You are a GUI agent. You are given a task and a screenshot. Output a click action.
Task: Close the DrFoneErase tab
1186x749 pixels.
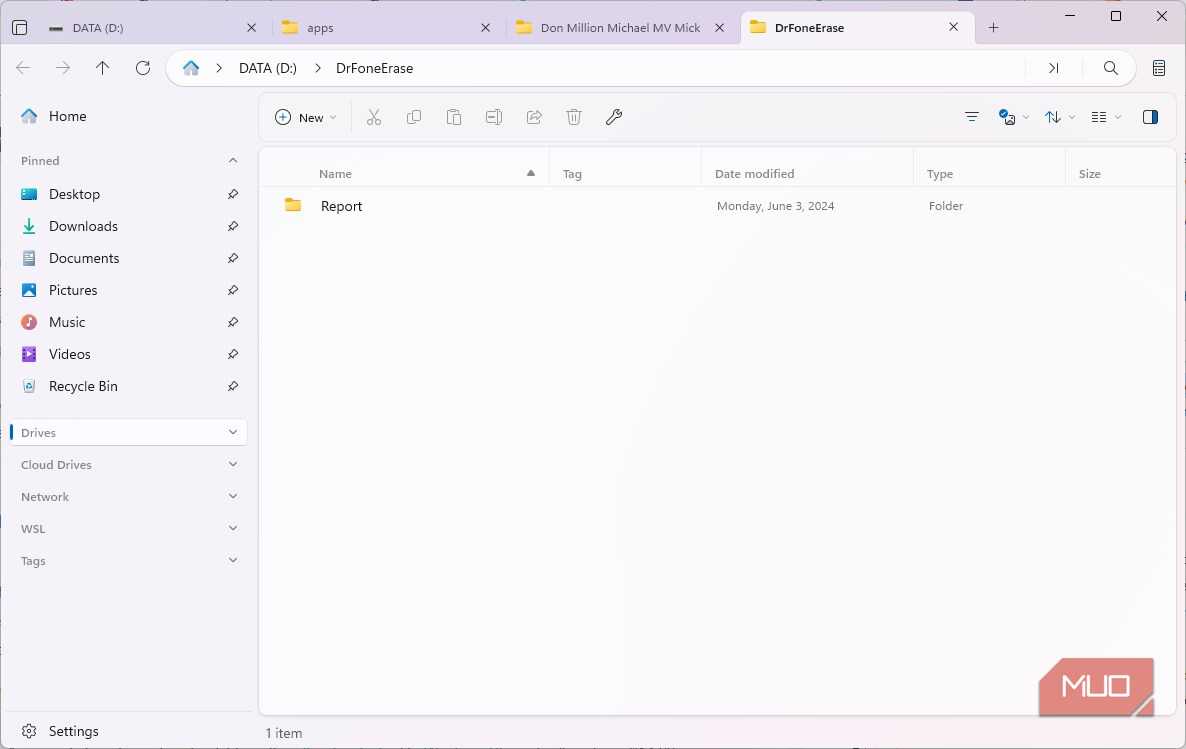click(x=954, y=27)
